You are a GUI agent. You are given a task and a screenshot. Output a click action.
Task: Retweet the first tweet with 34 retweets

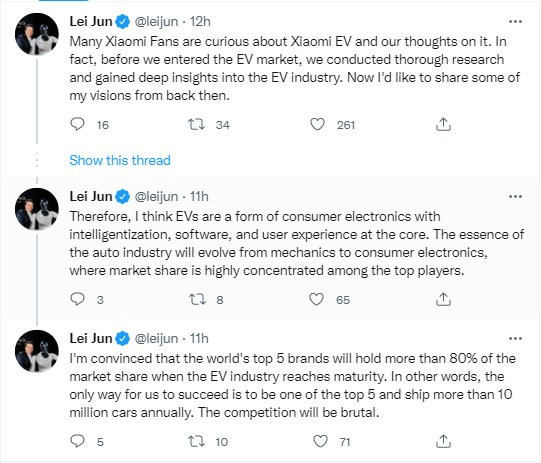[x=196, y=124]
